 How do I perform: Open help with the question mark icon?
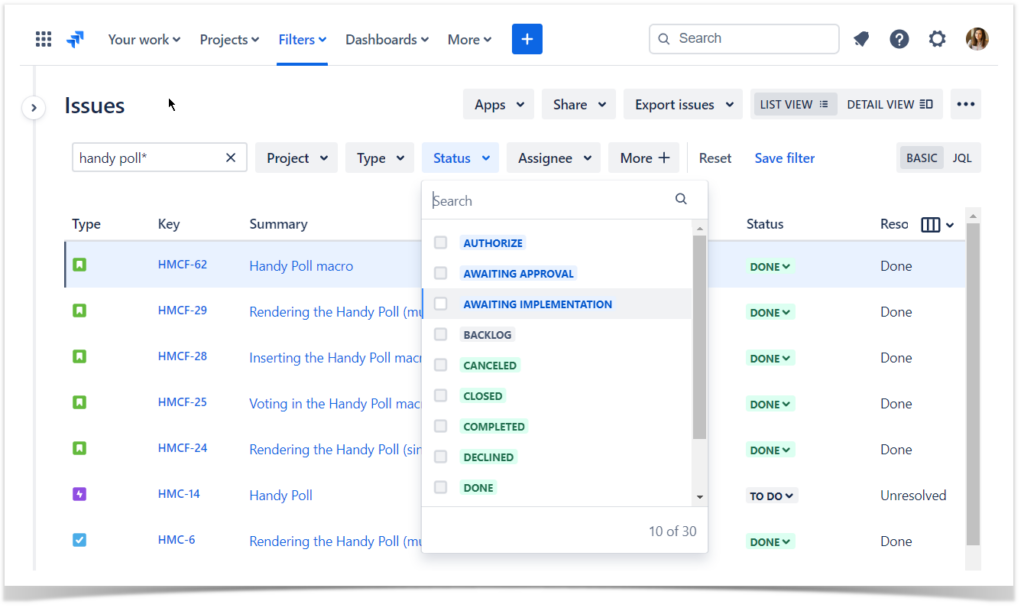(x=899, y=39)
